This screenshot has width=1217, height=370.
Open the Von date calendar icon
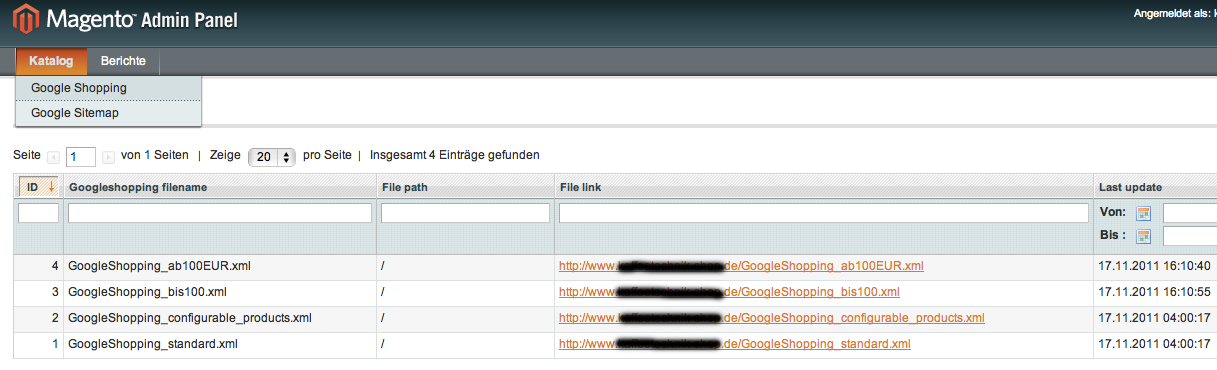(x=1144, y=213)
